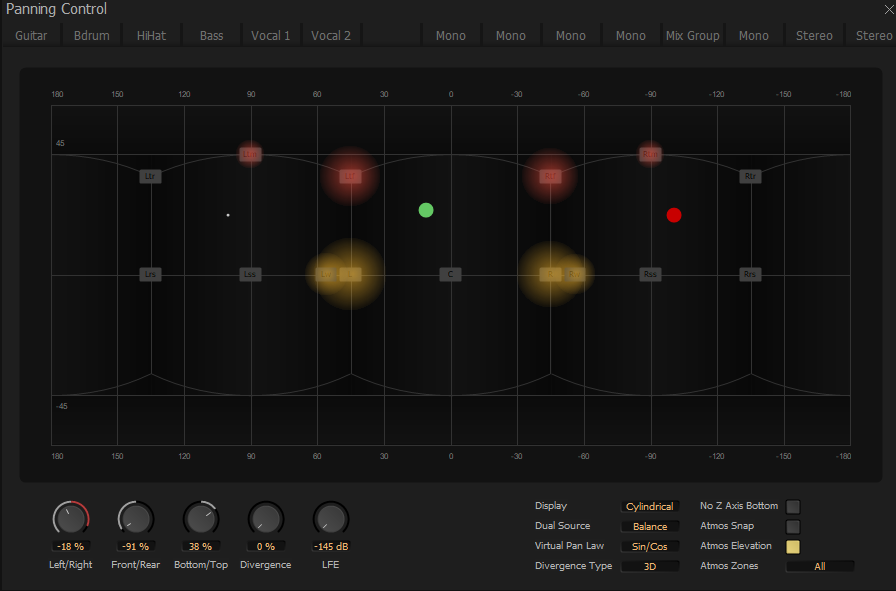The width and height of the screenshot is (896, 591).
Task: Click the Atmos Zones All button
Action: click(x=820, y=566)
